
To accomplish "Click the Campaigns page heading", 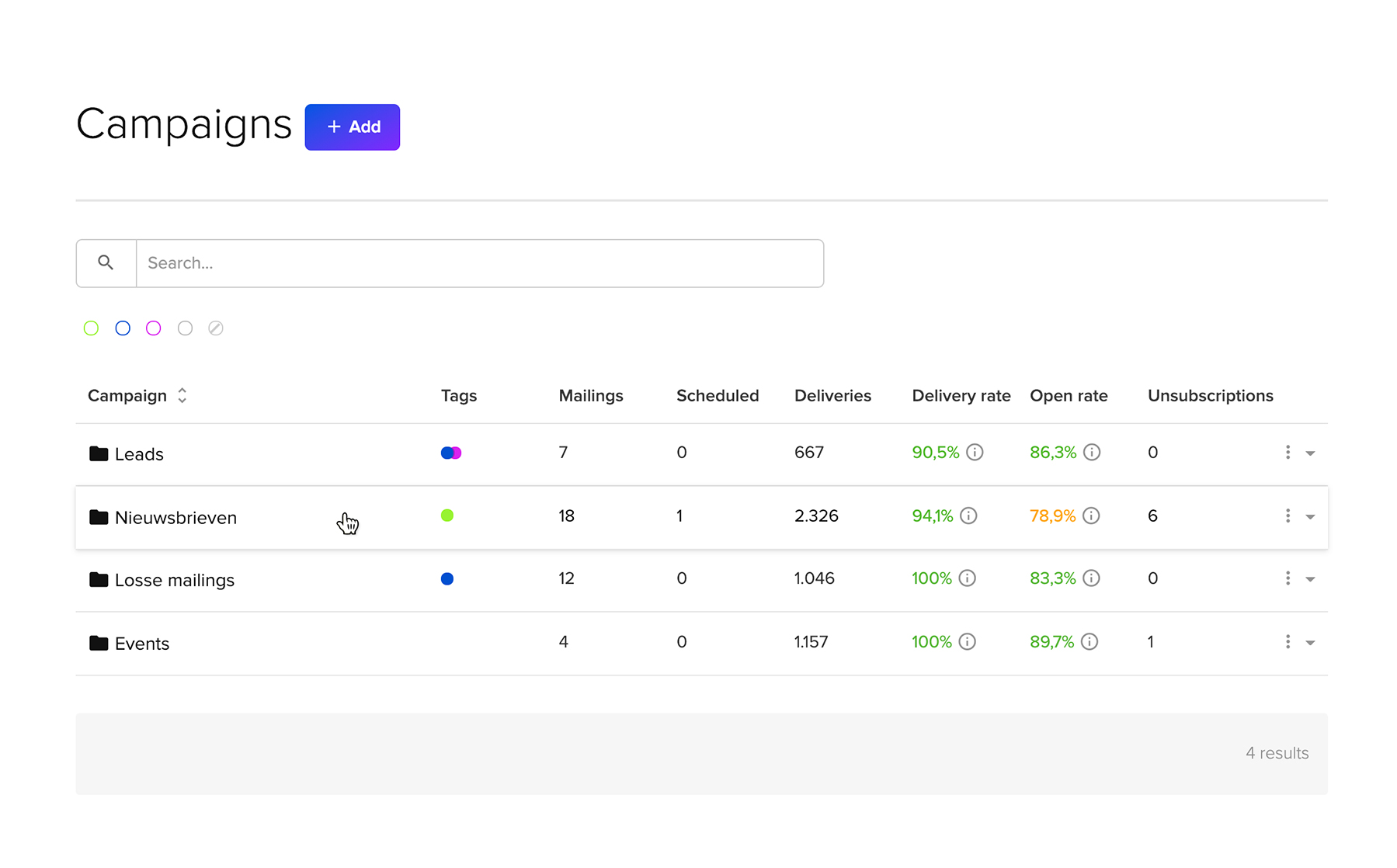I will (184, 124).
